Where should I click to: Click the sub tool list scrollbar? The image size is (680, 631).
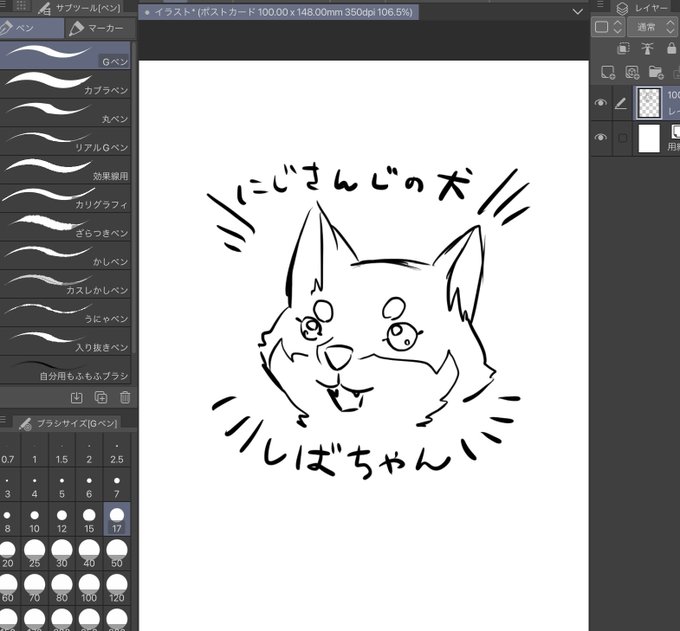pyautogui.click(x=134, y=197)
